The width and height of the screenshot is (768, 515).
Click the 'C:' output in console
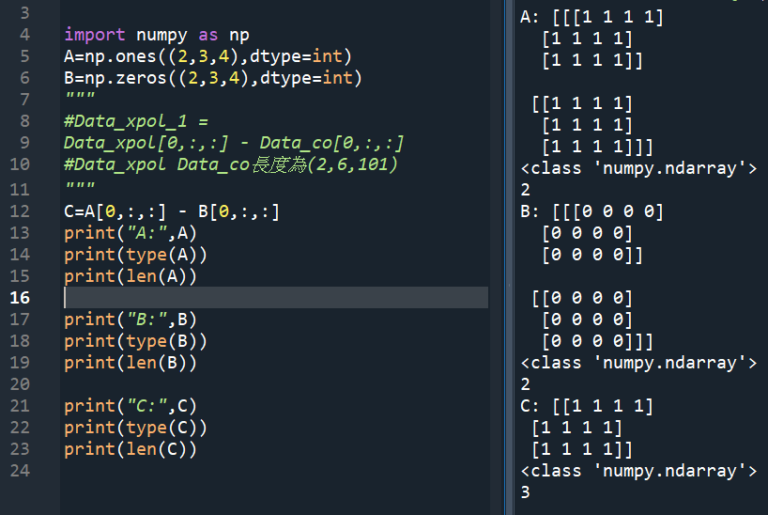(529, 406)
